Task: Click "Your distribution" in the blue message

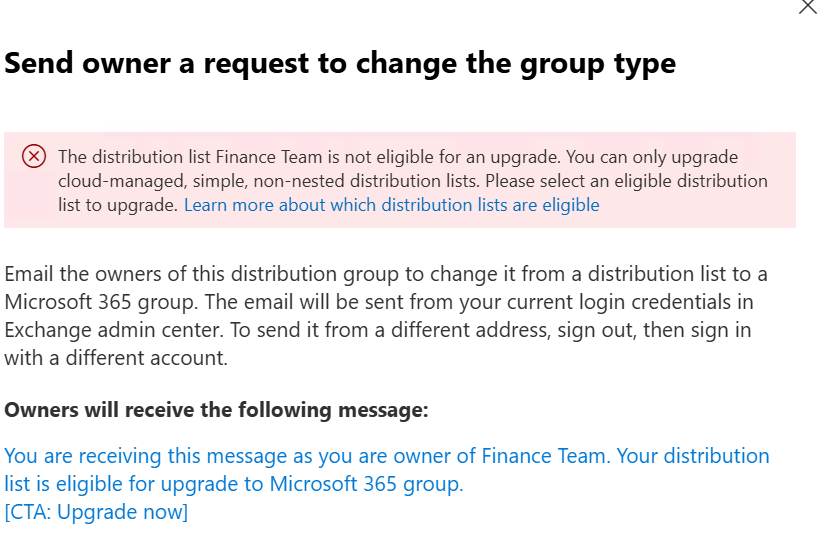Action: (x=693, y=456)
